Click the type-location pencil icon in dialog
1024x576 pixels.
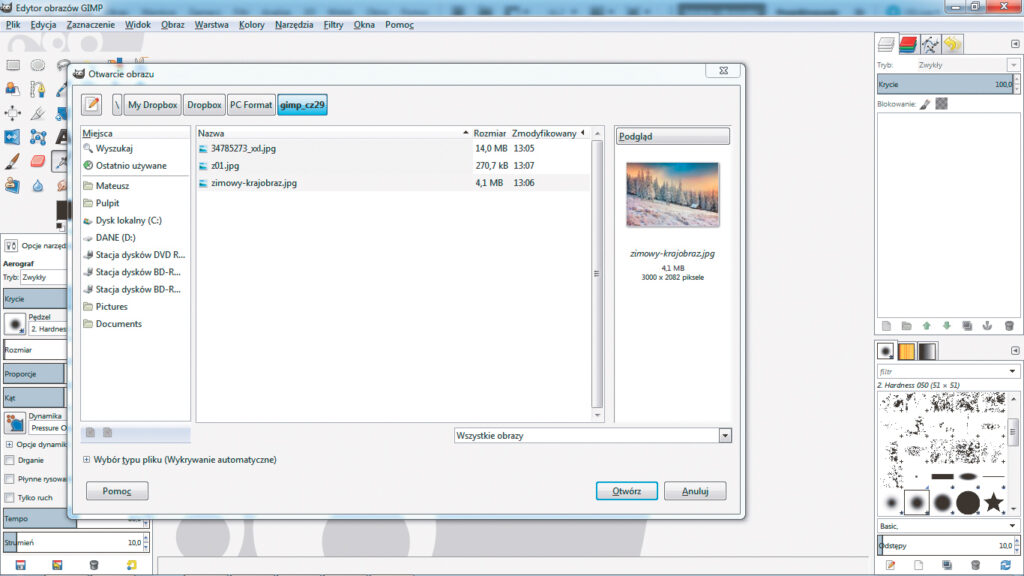click(92, 104)
